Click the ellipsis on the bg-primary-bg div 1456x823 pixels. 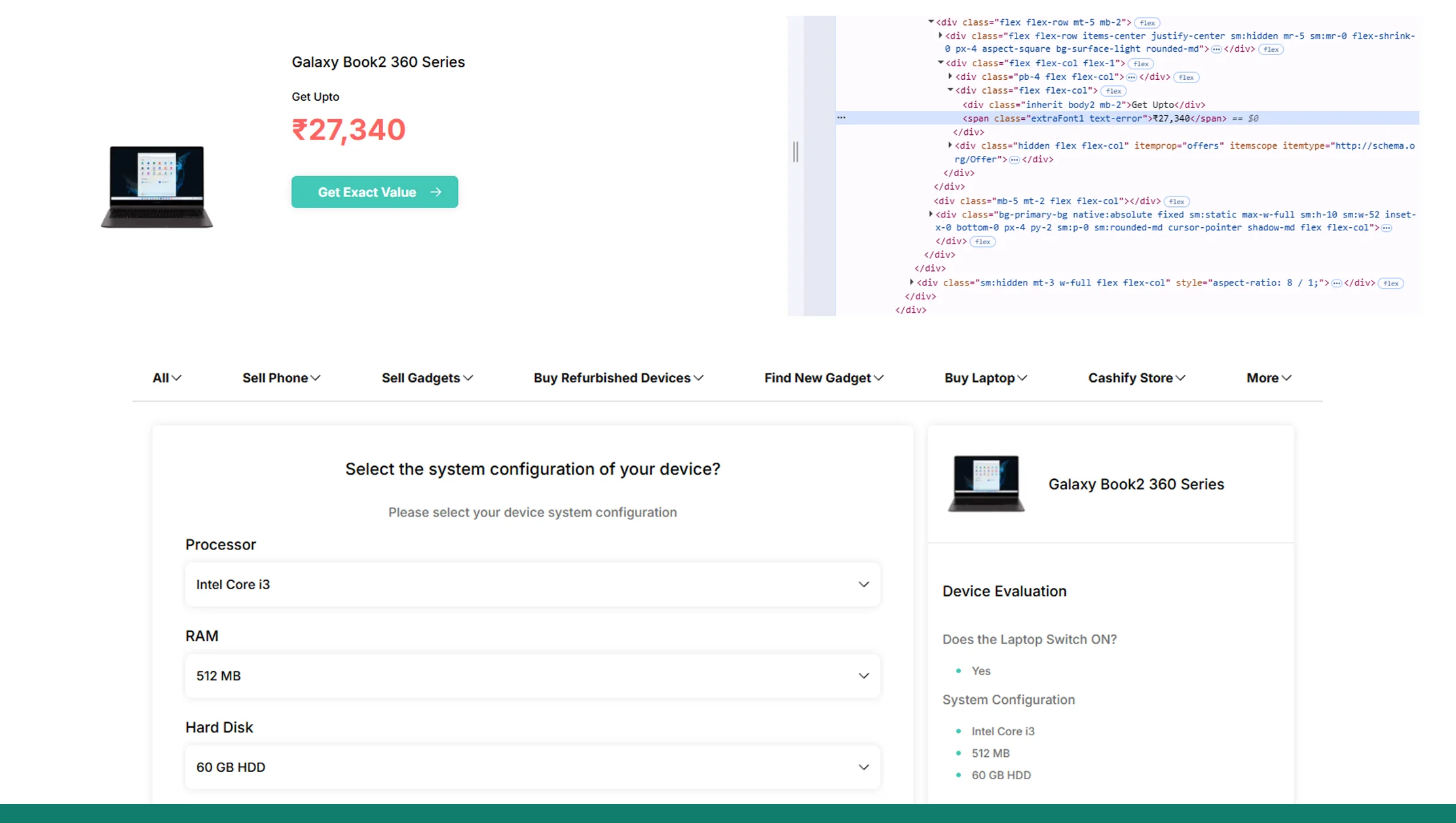1387,228
